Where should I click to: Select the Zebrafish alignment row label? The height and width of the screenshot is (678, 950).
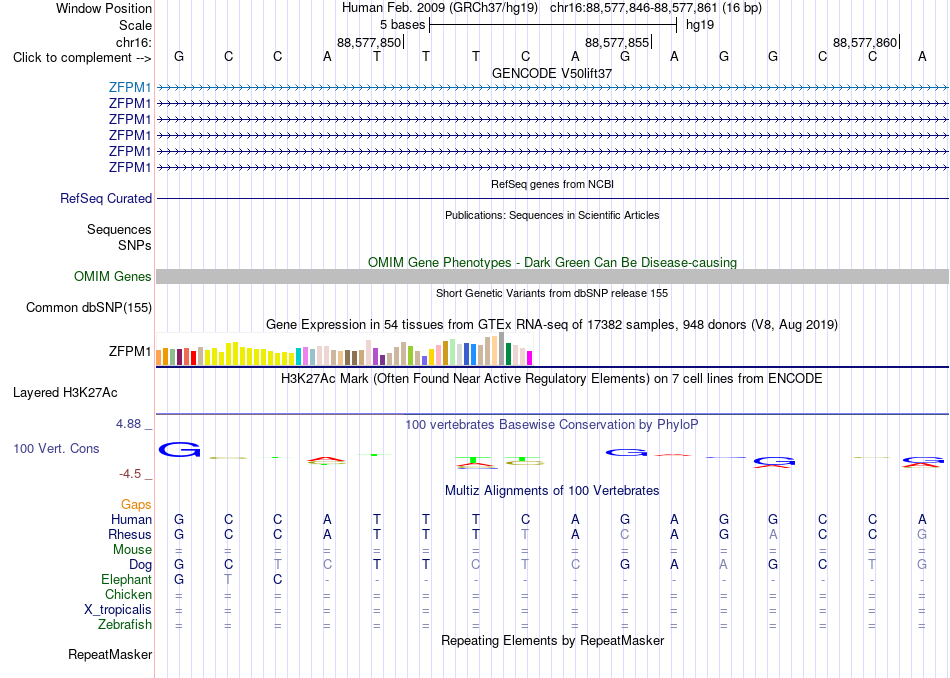[x=125, y=624]
